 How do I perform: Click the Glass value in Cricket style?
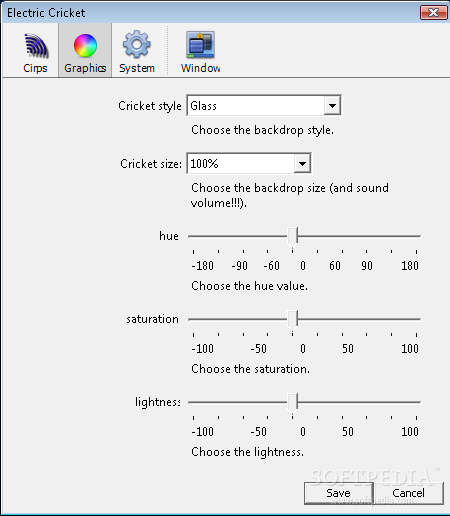(x=203, y=106)
